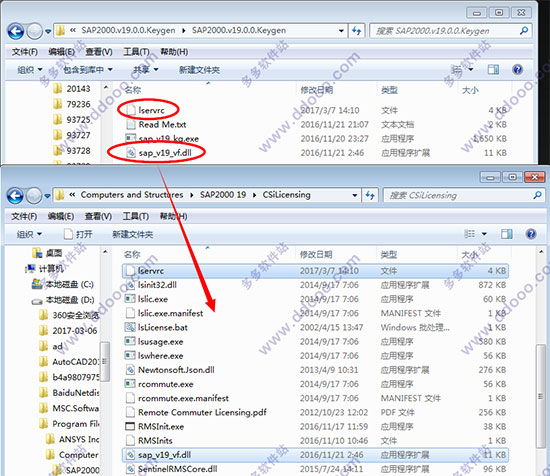The image size is (550, 476).
Task: Click SAP2000 19 breadcrumb segment
Action: pos(223,195)
